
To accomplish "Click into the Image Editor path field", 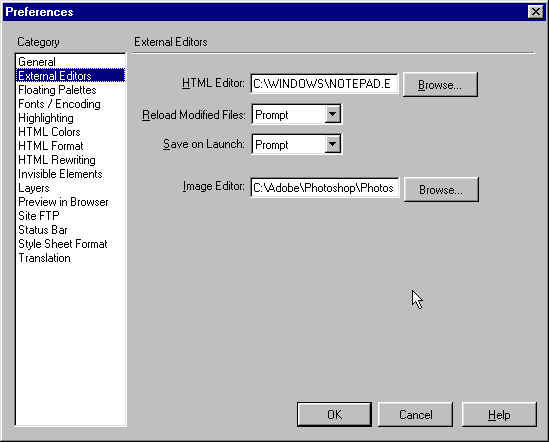I will tap(324, 188).
